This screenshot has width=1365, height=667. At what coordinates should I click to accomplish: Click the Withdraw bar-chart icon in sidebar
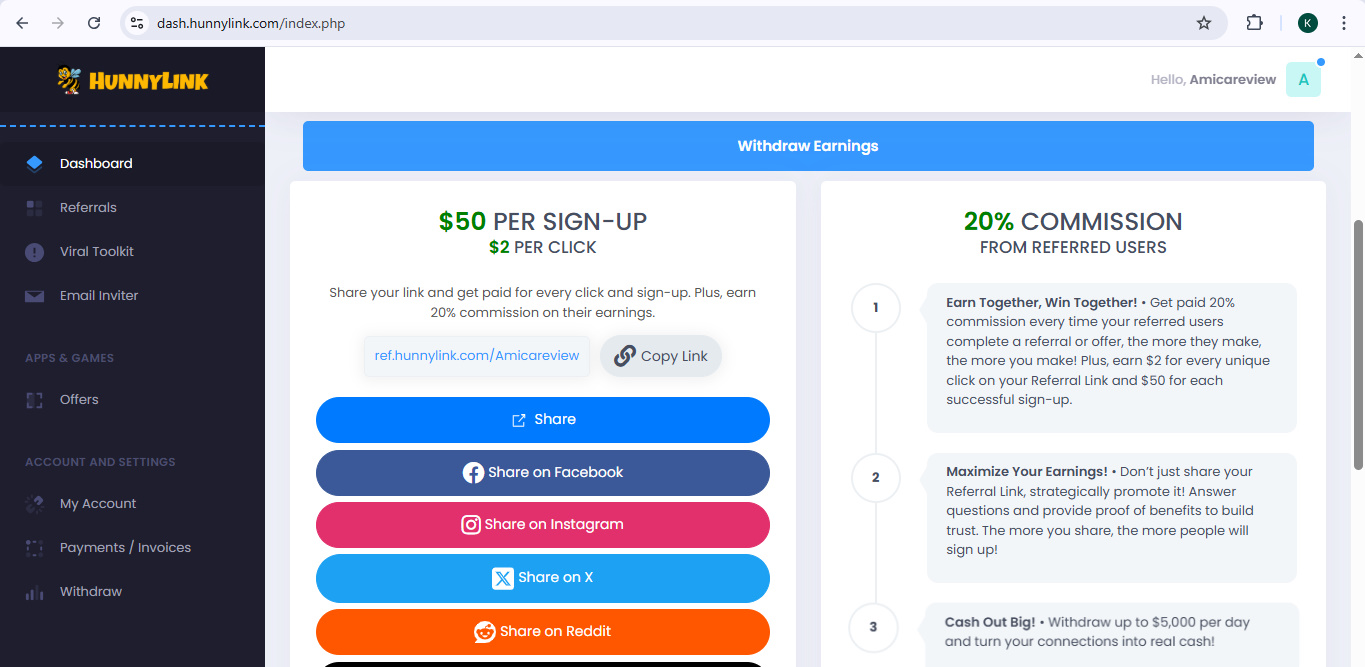35,592
